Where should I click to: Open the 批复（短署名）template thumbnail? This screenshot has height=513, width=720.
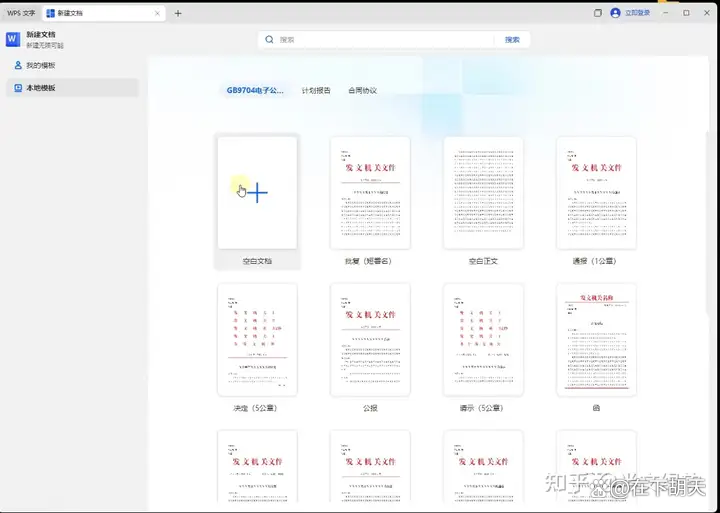[370, 193]
